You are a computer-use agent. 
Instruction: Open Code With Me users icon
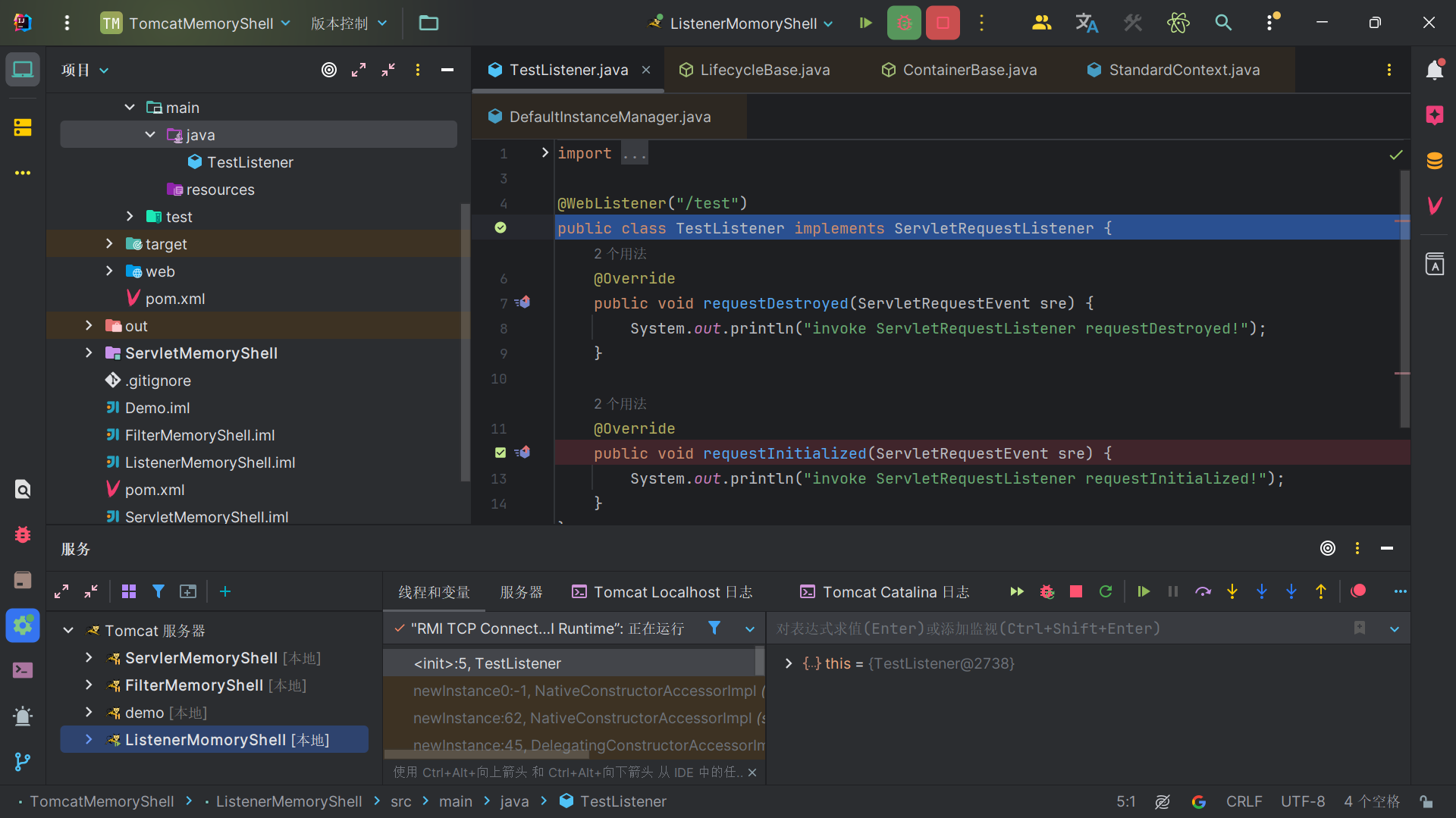(x=1042, y=23)
